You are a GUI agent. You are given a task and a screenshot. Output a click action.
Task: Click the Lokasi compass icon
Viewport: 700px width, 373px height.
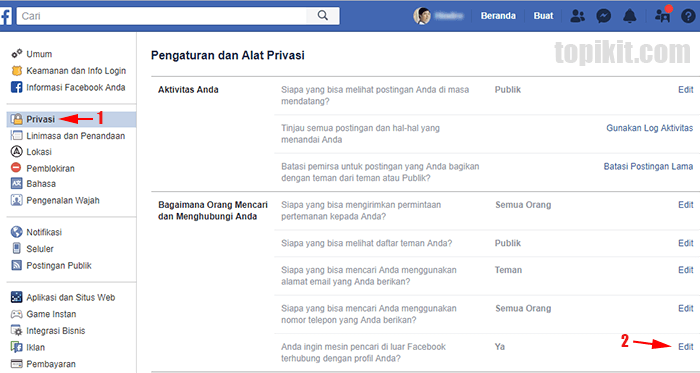(x=17, y=152)
